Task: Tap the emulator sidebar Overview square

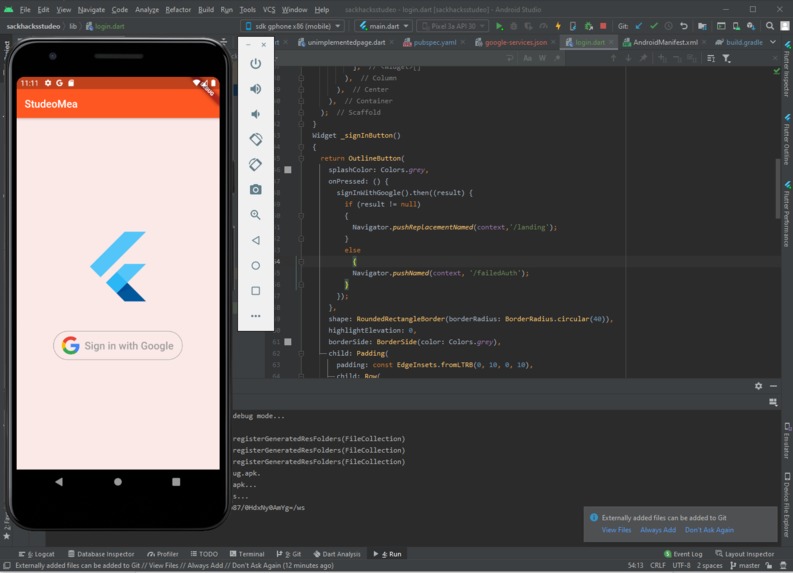Action: click(x=255, y=291)
